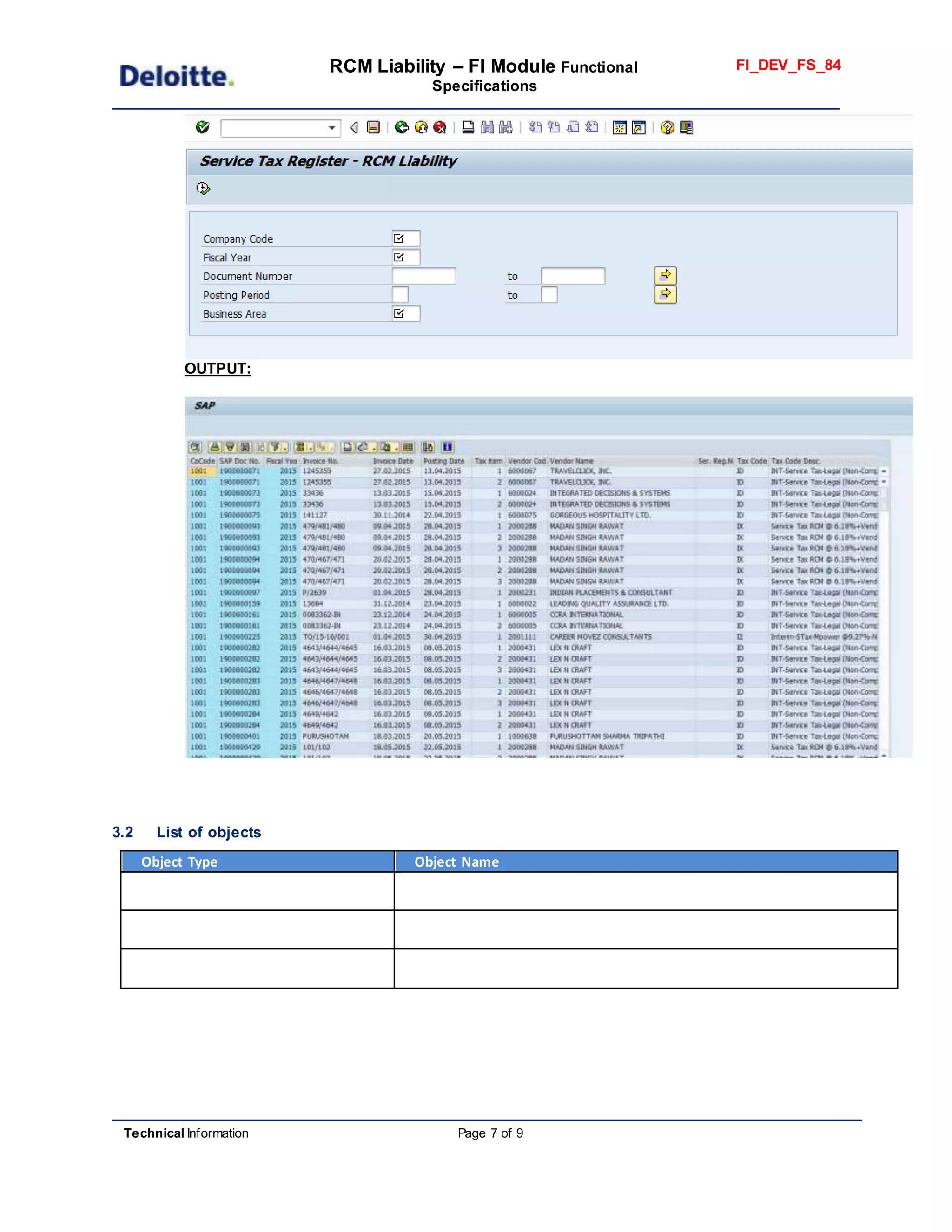
Task: Open the command field dropdown arrow
Action: (331, 128)
